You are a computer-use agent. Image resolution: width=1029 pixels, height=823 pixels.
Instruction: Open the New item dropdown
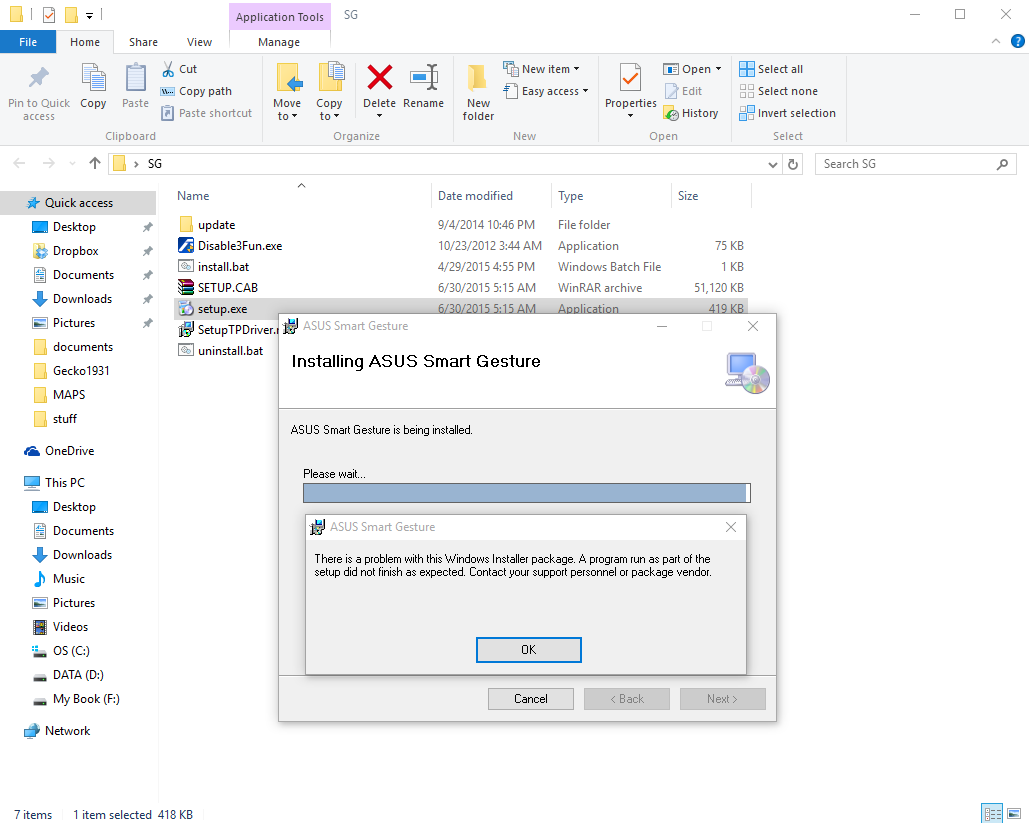coord(542,69)
